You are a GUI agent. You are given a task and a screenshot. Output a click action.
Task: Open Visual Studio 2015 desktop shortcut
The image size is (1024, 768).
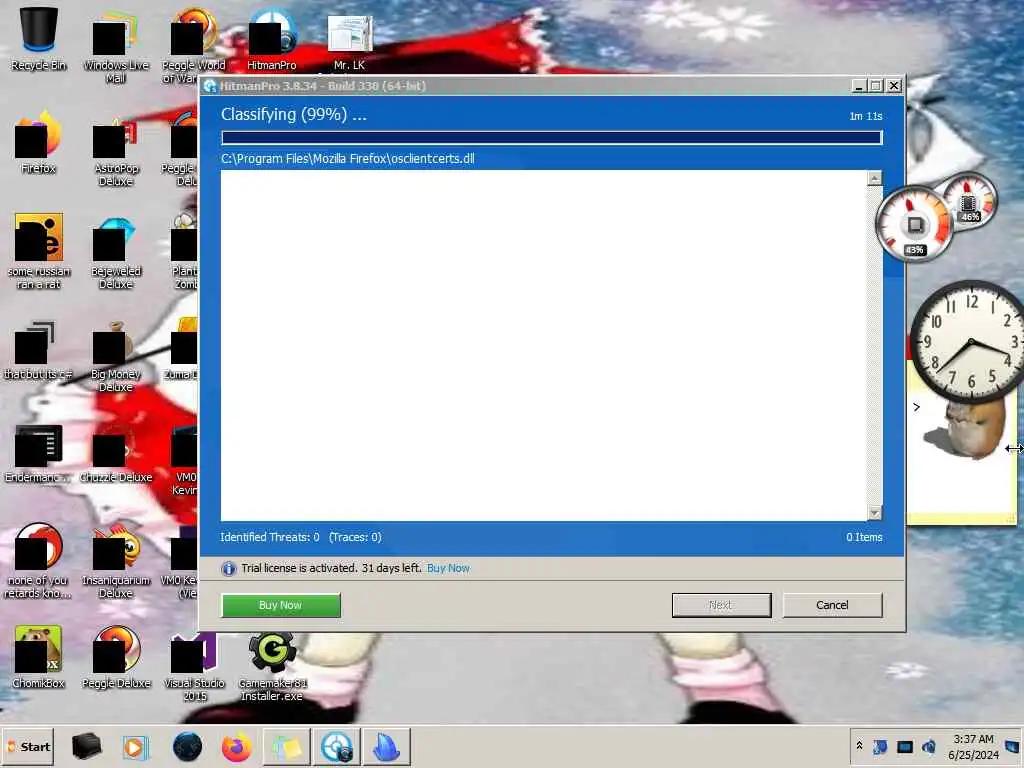point(194,665)
